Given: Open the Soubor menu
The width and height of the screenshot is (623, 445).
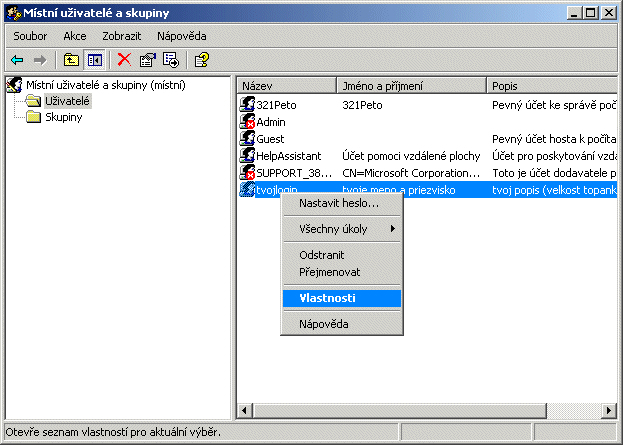Looking at the screenshot, I should pyautogui.click(x=30, y=36).
